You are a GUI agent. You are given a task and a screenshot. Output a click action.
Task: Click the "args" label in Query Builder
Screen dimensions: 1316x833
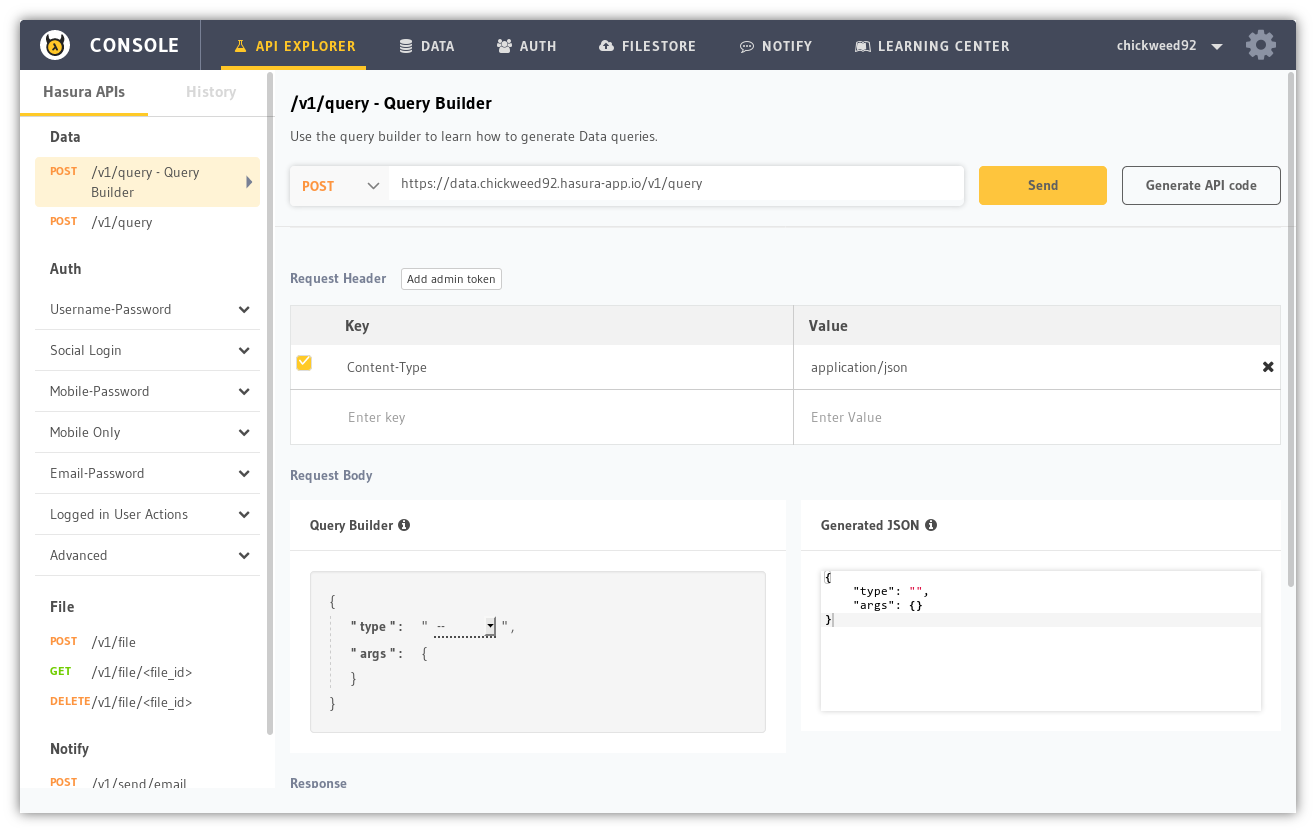pyautogui.click(x=376, y=653)
